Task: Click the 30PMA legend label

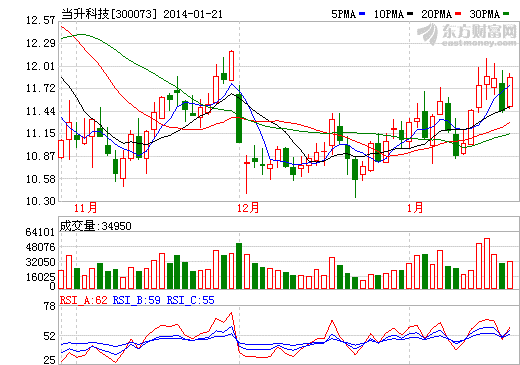Action: tap(485, 14)
